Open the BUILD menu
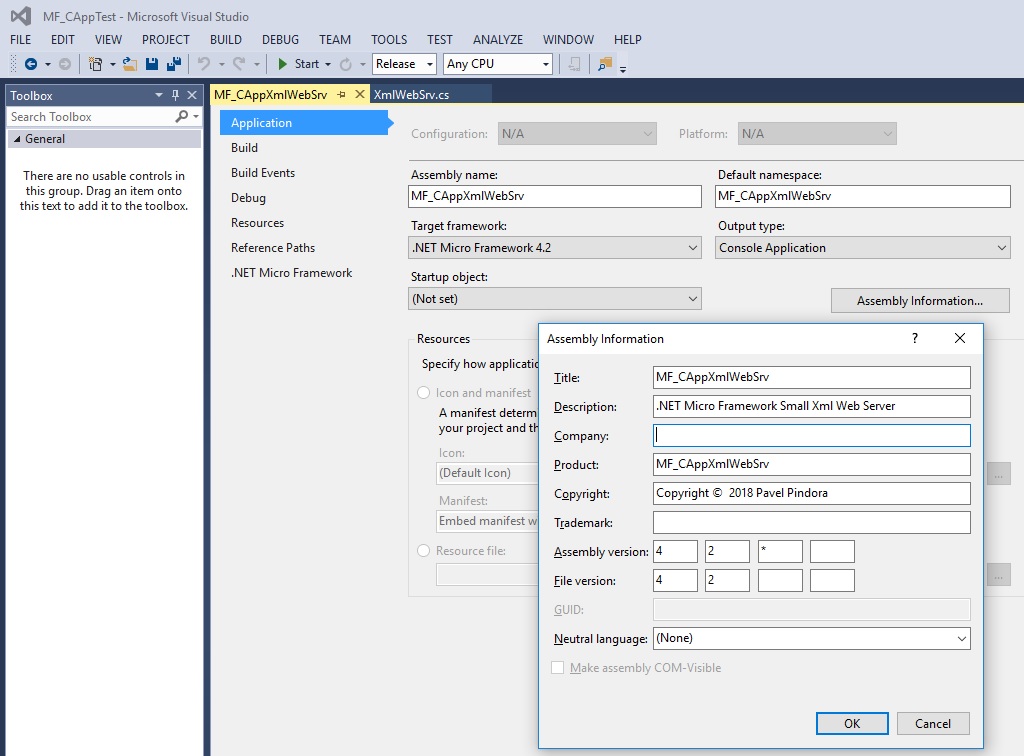The height and width of the screenshot is (756, 1024). pos(226,40)
